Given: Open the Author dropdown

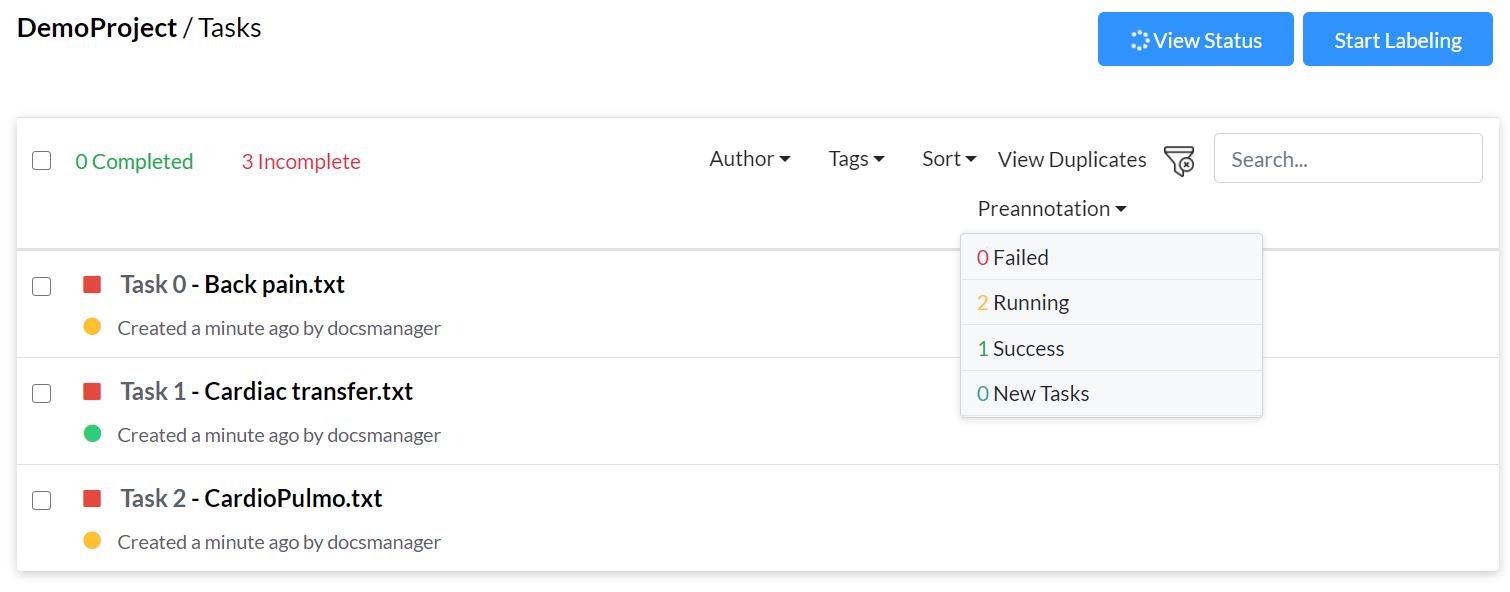Looking at the screenshot, I should point(750,159).
